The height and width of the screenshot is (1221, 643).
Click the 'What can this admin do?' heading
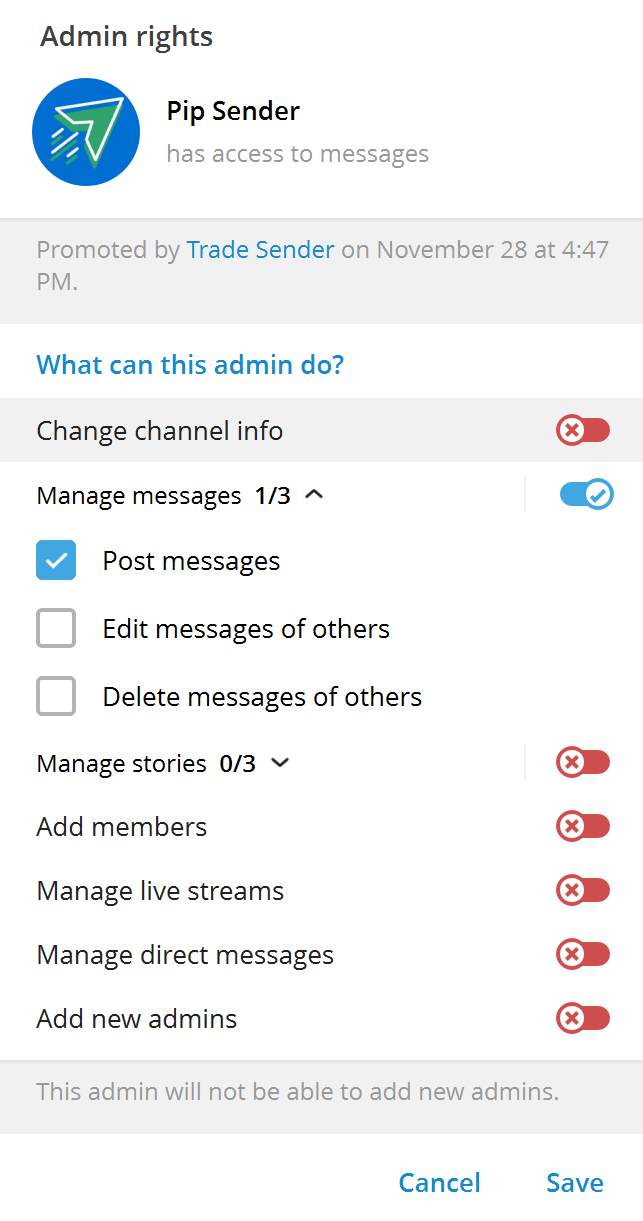[190, 364]
